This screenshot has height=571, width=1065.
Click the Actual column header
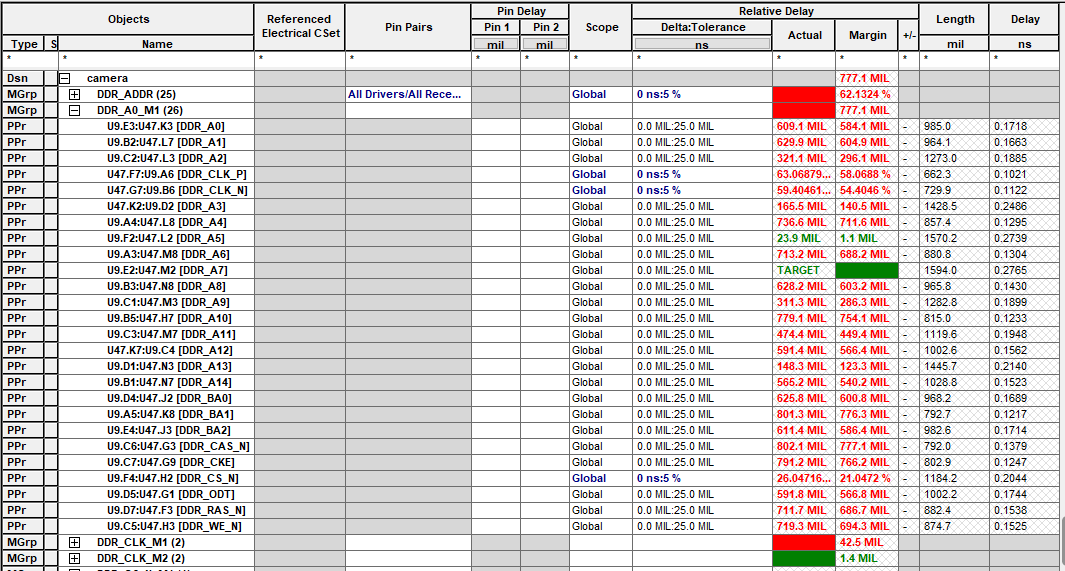[x=804, y=35]
